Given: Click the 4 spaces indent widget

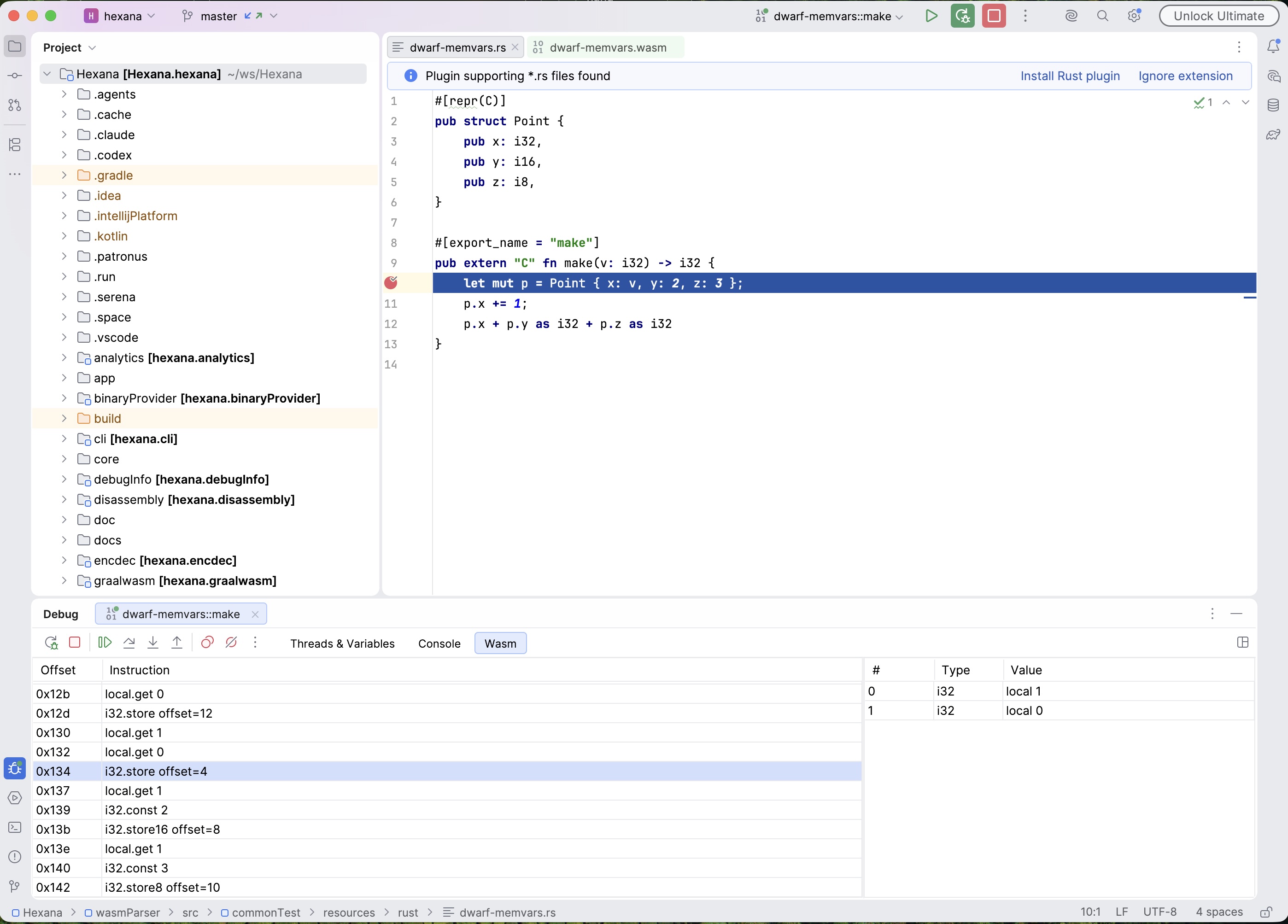Looking at the screenshot, I should [1219, 912].
